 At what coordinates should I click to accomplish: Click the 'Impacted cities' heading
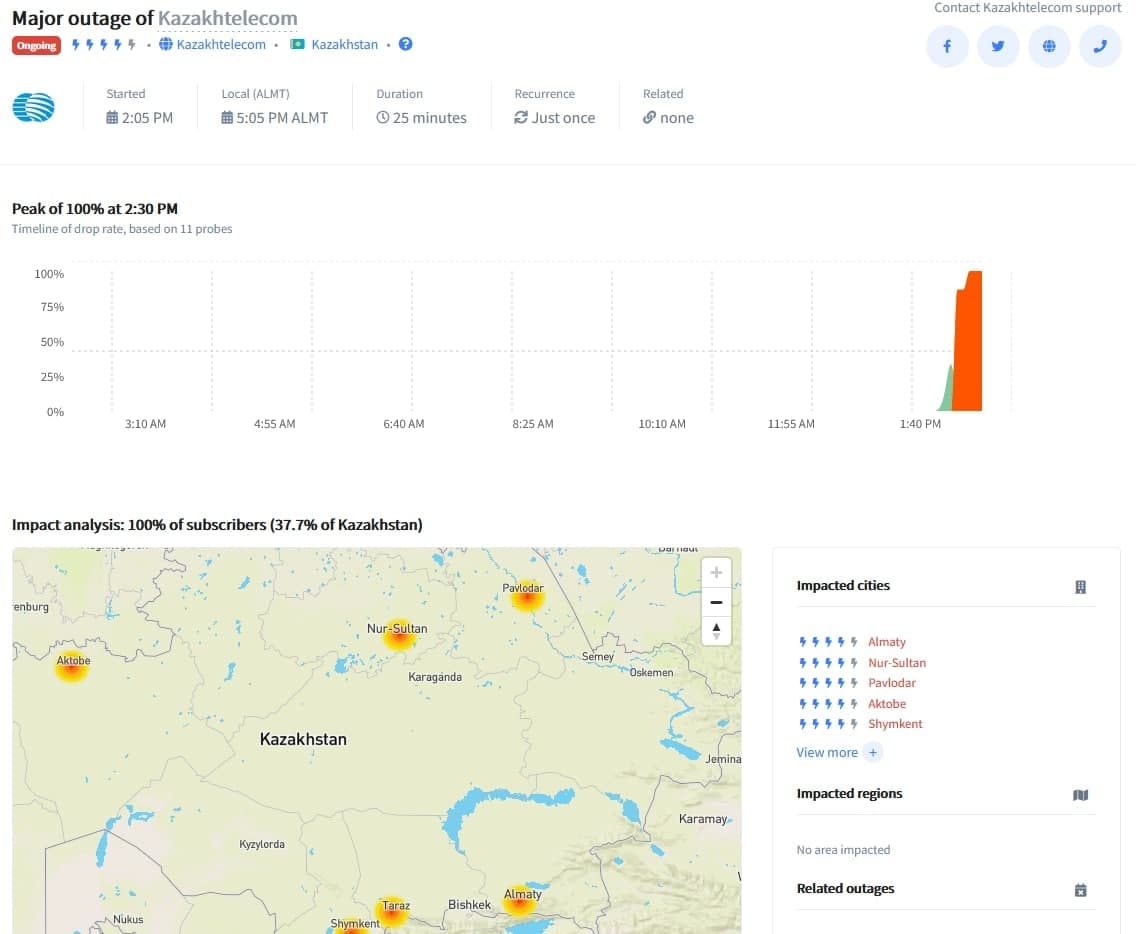pos(843,585)
